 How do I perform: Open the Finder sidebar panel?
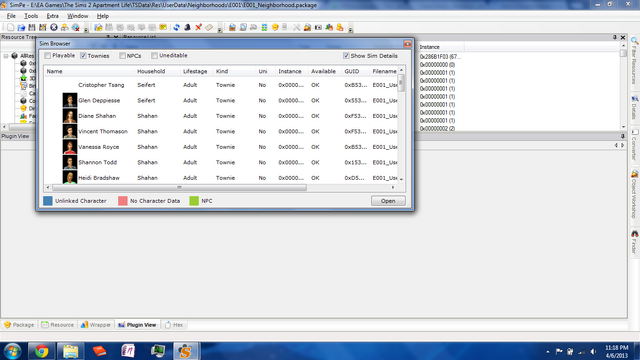pos(635,243)
